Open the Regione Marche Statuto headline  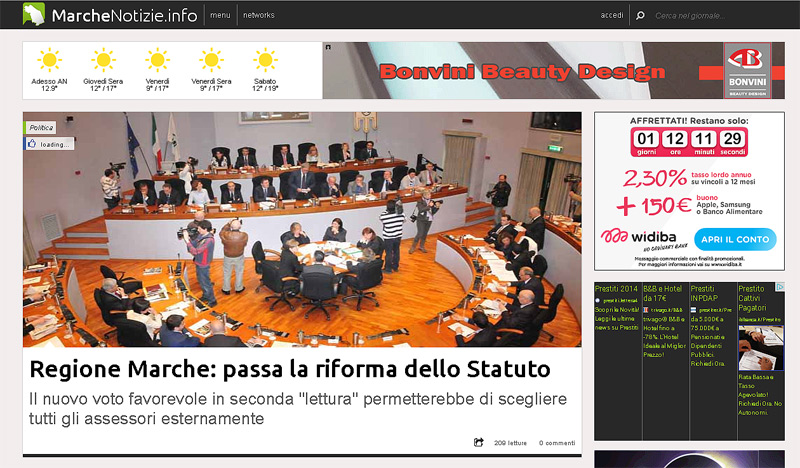coord(290,369)
